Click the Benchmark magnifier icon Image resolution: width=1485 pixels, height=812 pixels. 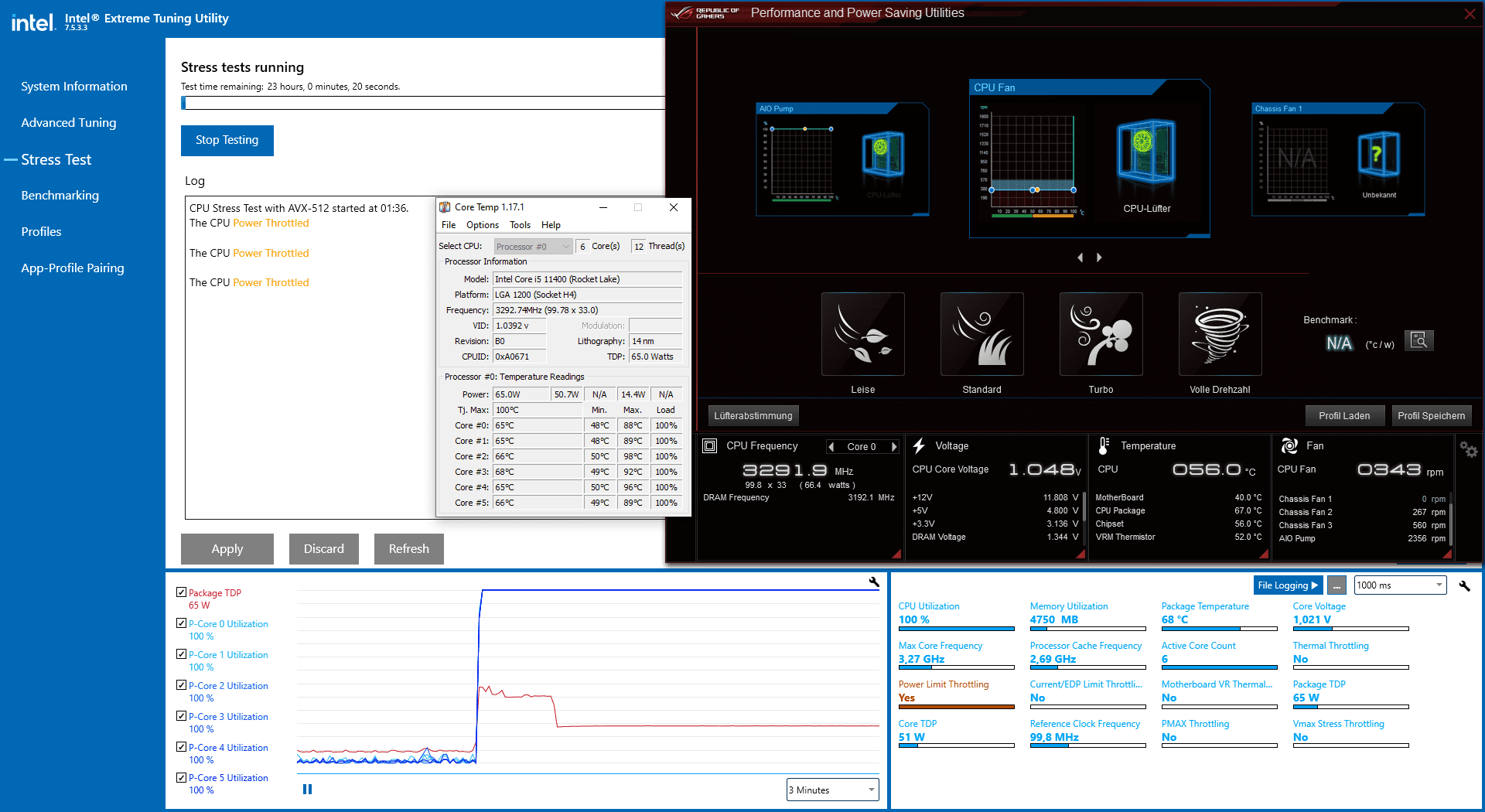(1419, 340)
